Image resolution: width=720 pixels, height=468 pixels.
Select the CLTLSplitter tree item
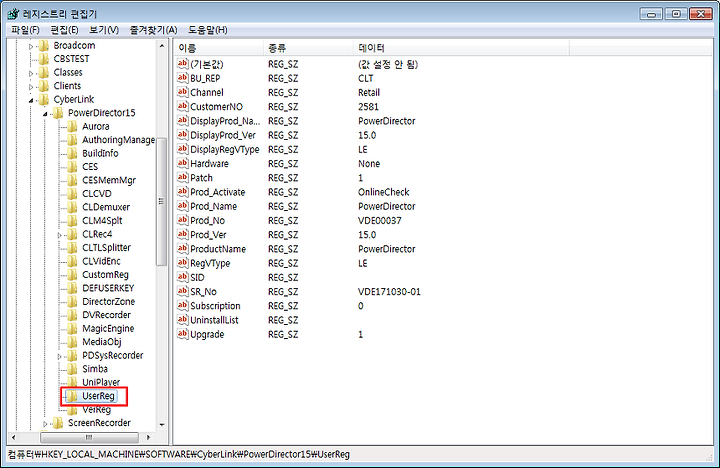pos(106,248)
